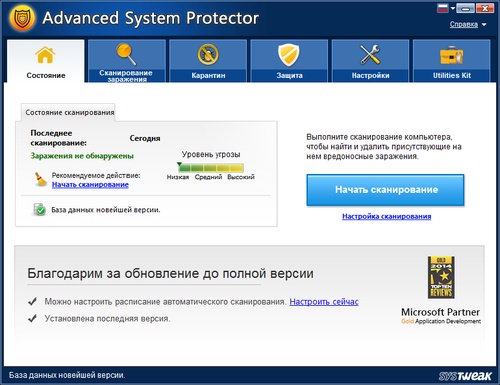Viewport: 500px width, 385px height.
Task: Click the Уровень угрозы label
Action: (x=211, y=154)
